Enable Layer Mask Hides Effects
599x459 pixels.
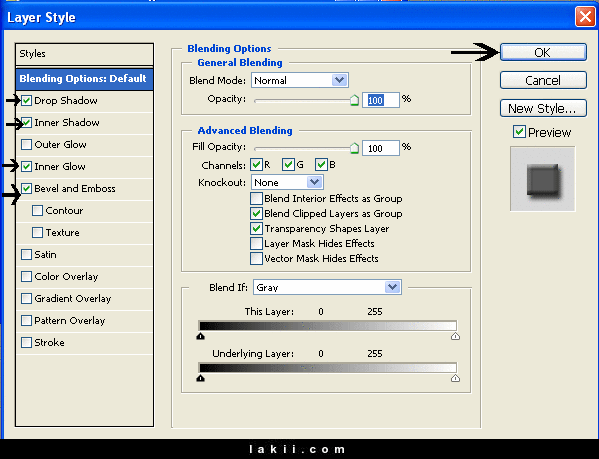pyautogui.click(x=256, y=243)
